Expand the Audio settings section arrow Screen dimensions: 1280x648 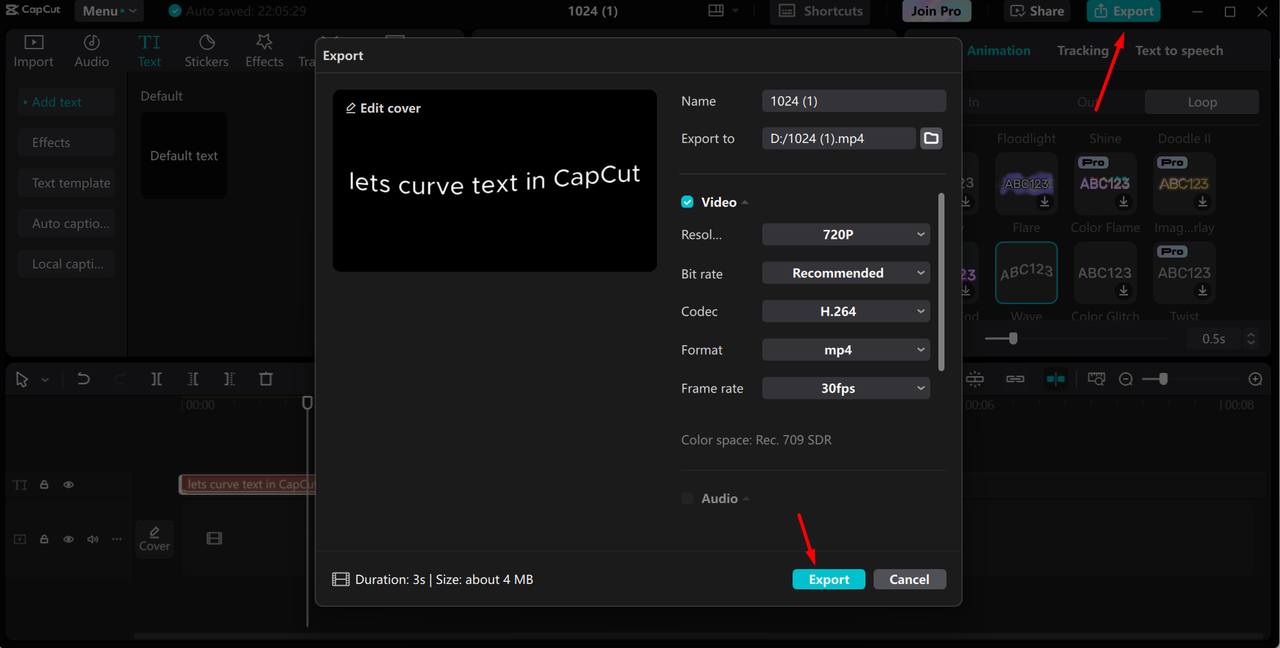(746, 499)
